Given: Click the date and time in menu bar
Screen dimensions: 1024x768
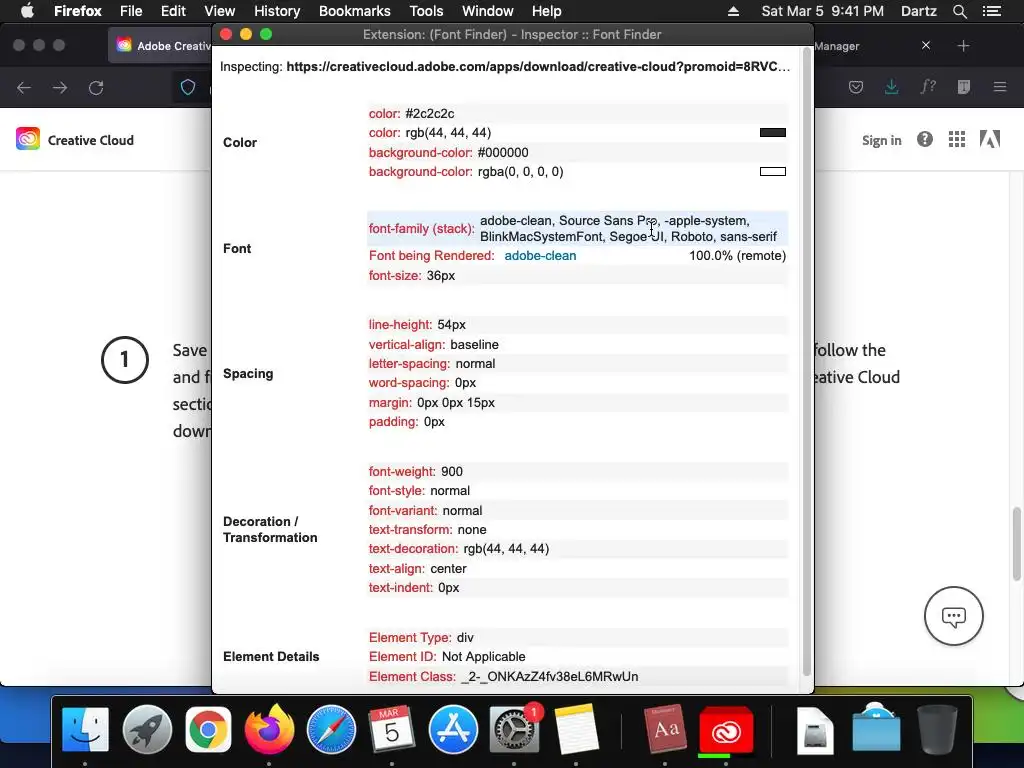Looking at the screenshot, I should point(822,11).
